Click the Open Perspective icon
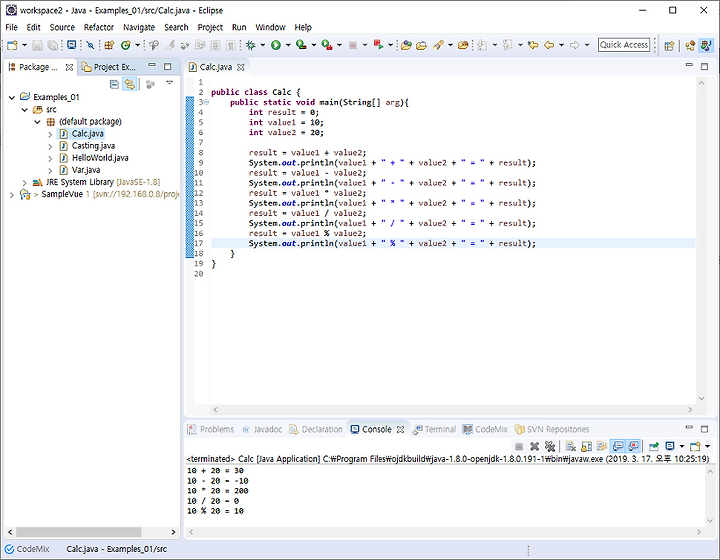The width and height of the screenshot is (720, 560). [669, 45]
